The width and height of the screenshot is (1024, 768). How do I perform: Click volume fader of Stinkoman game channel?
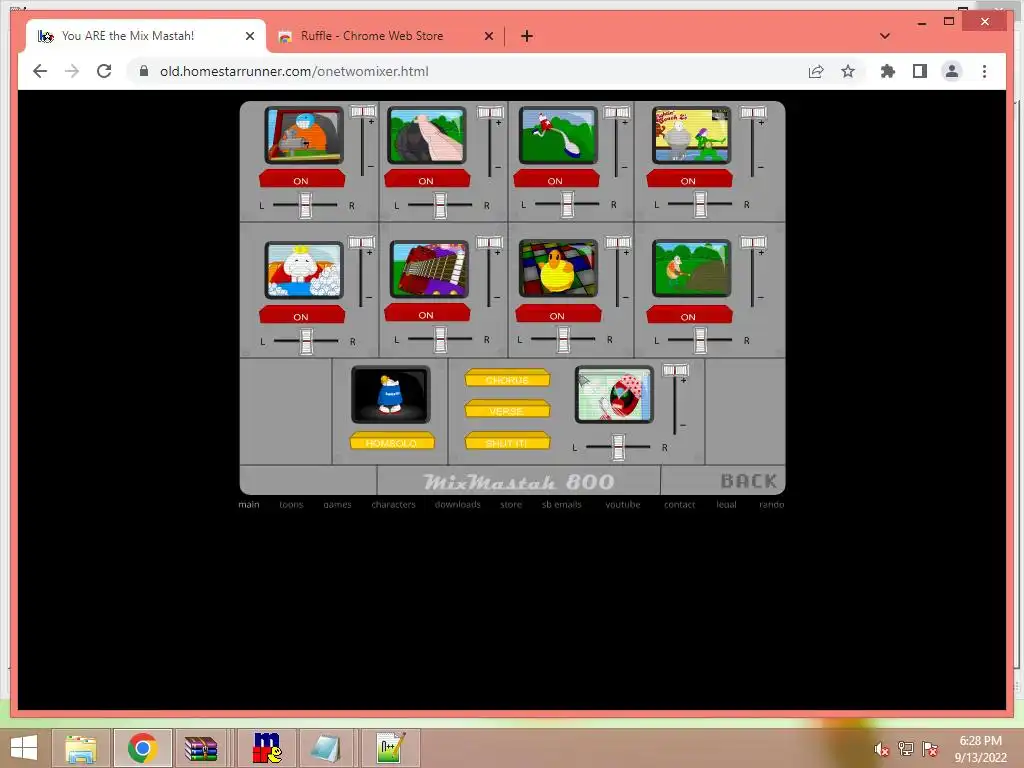coord(752,112)
